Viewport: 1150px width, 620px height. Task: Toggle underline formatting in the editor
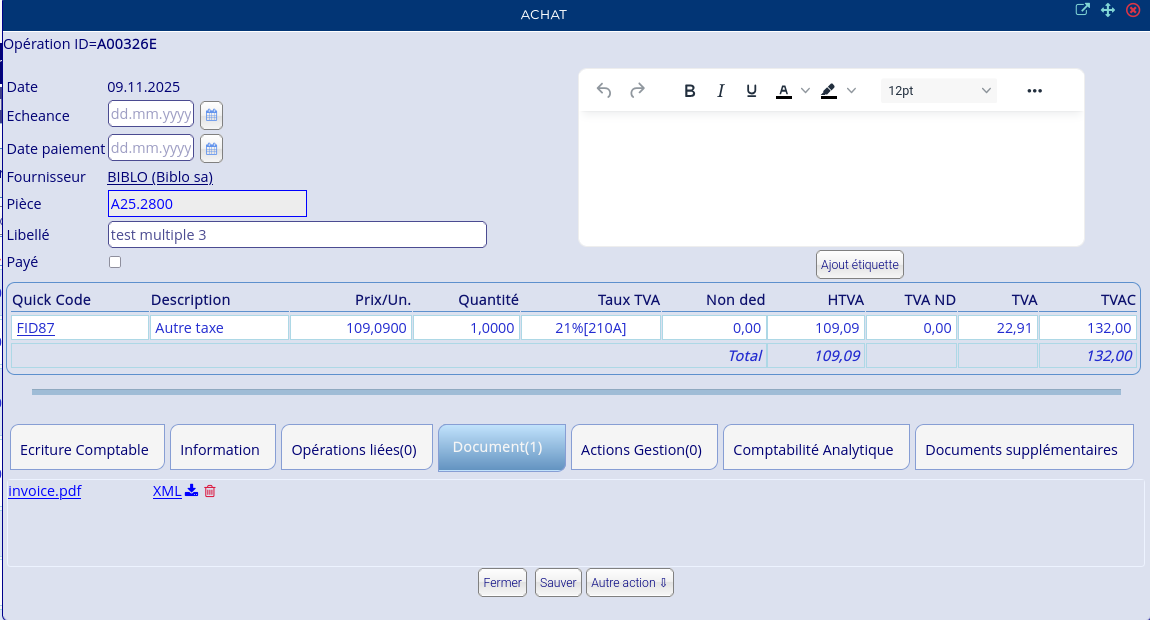(751, 91)
